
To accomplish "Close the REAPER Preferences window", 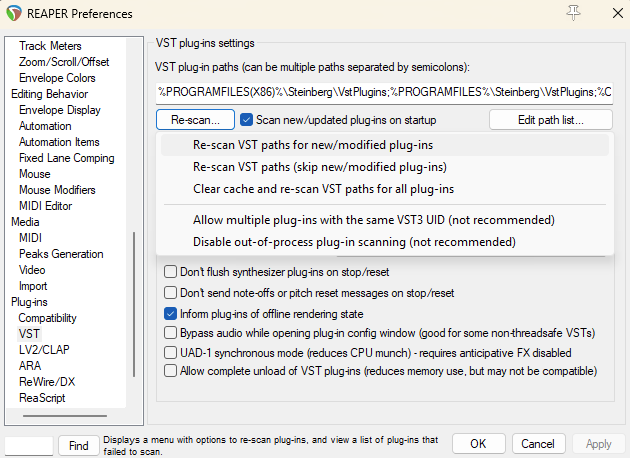I will (618, 13).
